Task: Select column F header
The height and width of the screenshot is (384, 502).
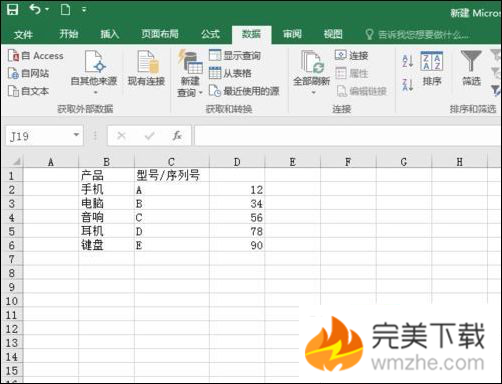Action: pyautogui.click(x=348, y=162)
